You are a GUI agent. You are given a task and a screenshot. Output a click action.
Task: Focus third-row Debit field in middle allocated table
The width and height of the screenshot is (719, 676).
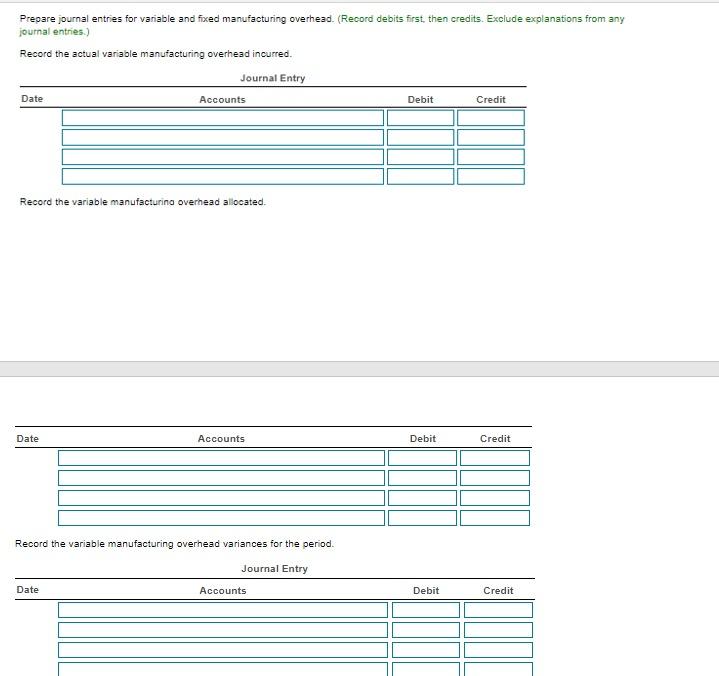click(422, 498)
